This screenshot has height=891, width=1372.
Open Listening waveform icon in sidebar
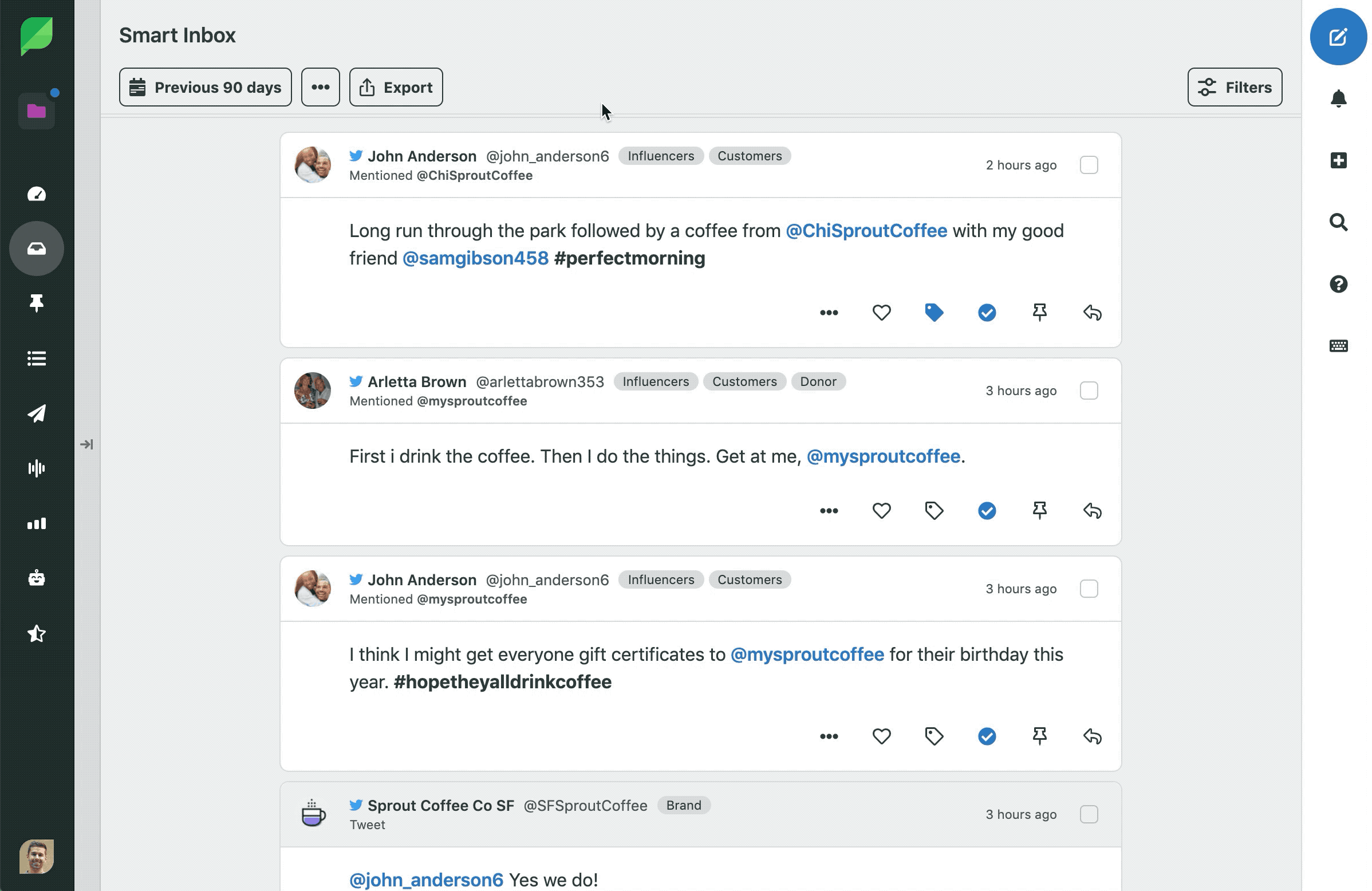pos(36,468)
